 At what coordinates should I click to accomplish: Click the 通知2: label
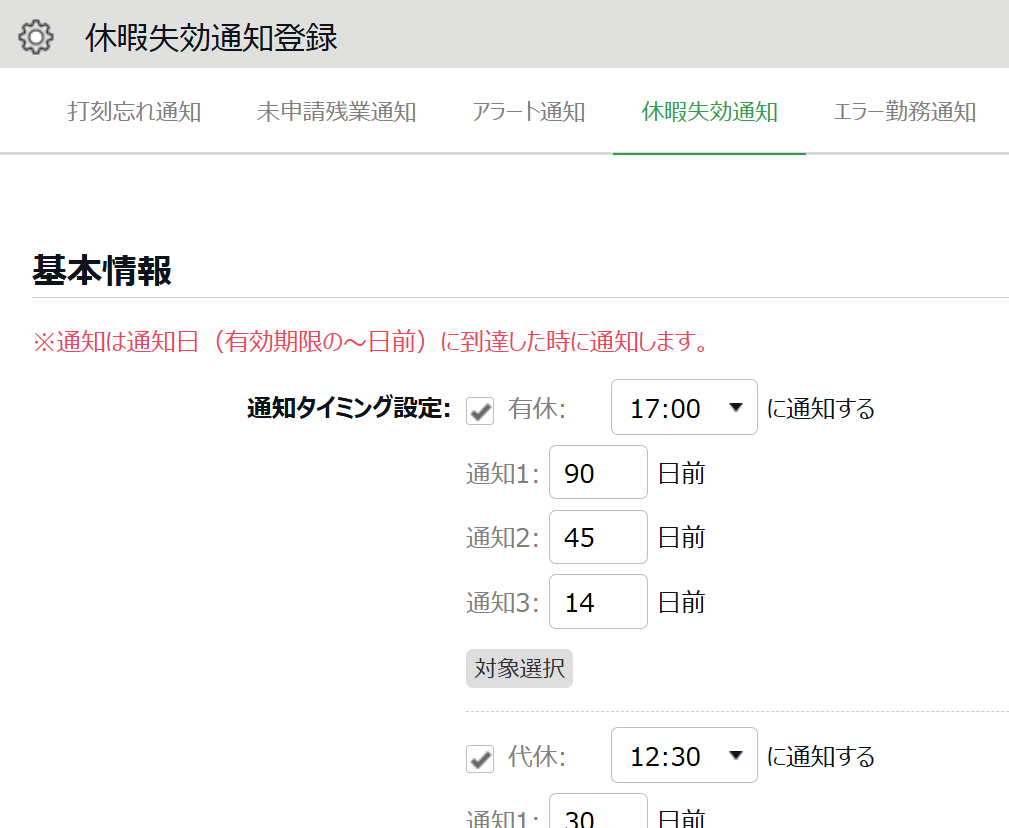click(x=503, y=538)
